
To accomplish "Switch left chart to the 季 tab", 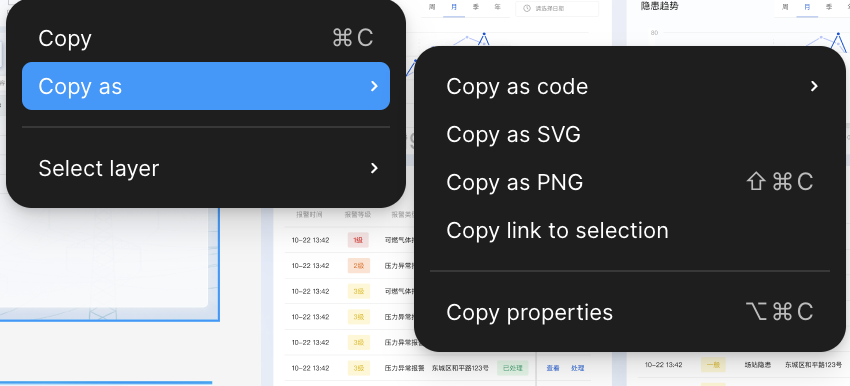I will point(475,8).
